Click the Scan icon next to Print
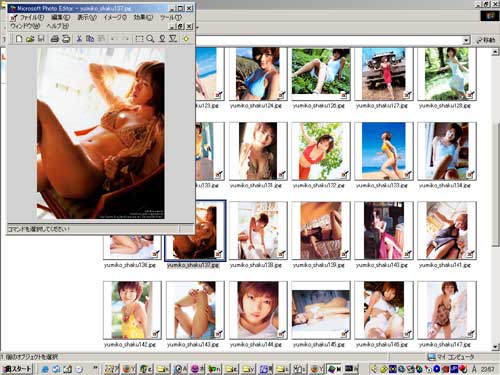 66,39
